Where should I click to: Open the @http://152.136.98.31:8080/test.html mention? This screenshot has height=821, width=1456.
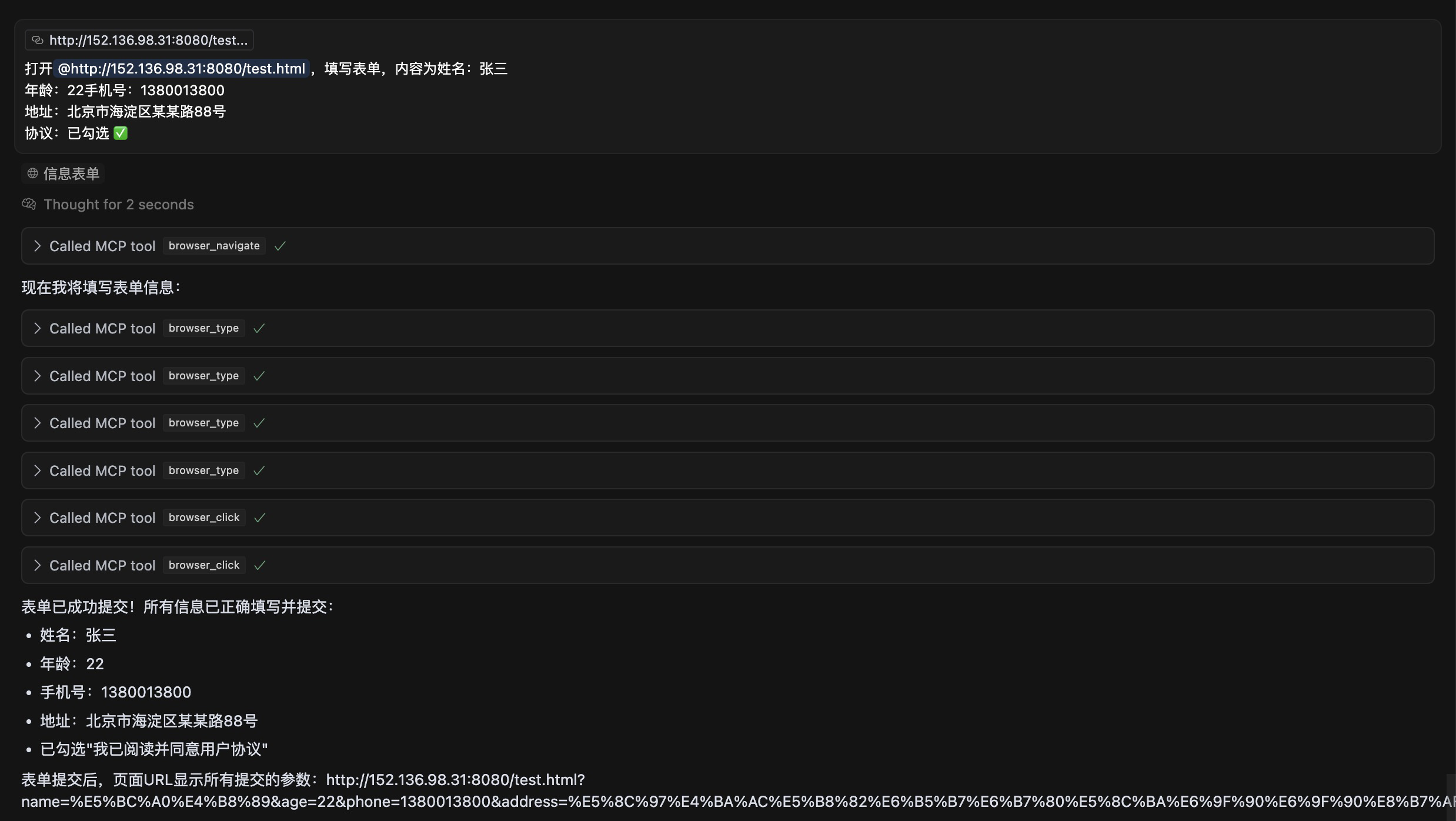coord(181,69)
